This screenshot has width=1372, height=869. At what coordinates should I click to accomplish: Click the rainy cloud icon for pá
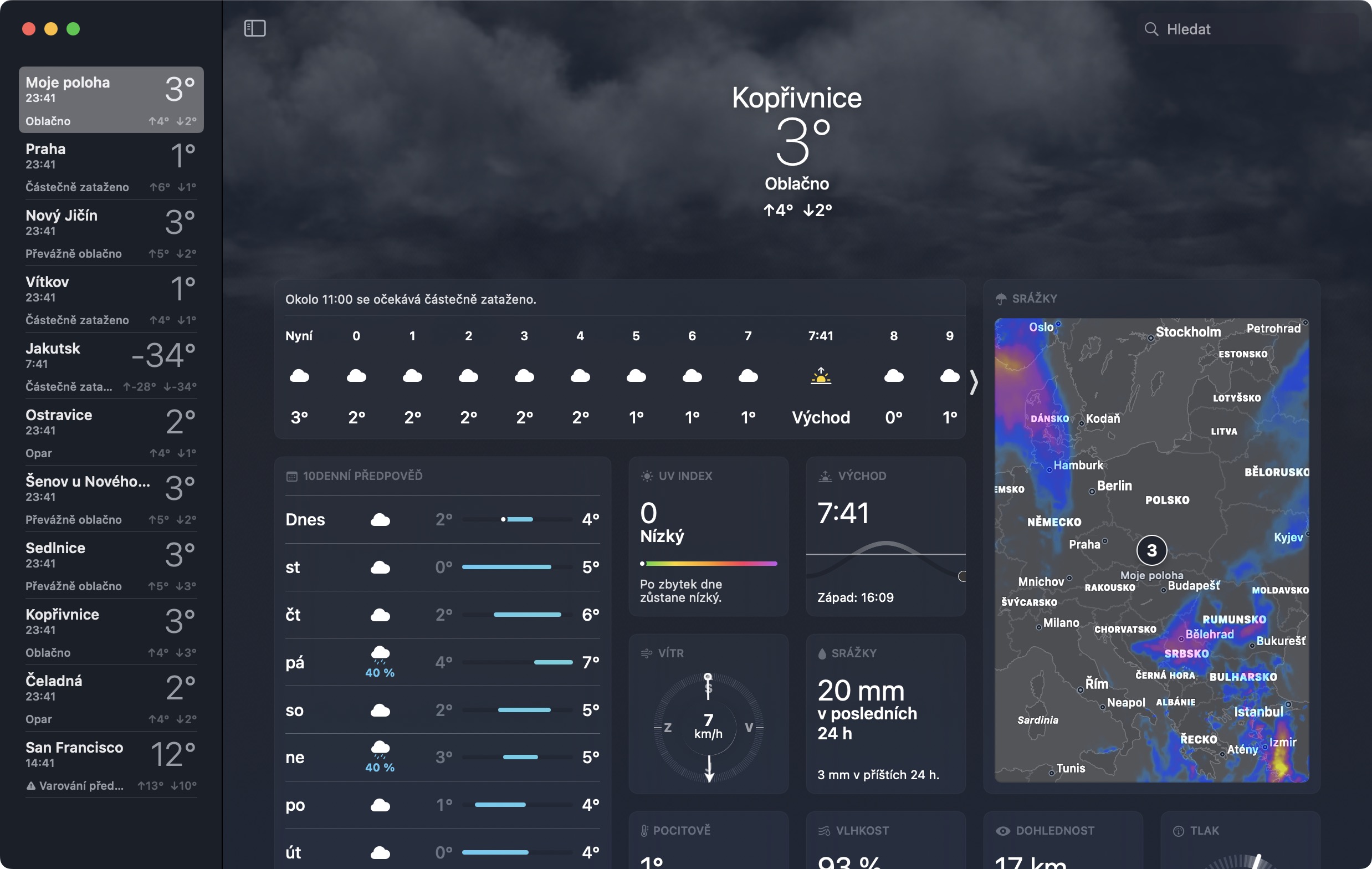[380, 653]
